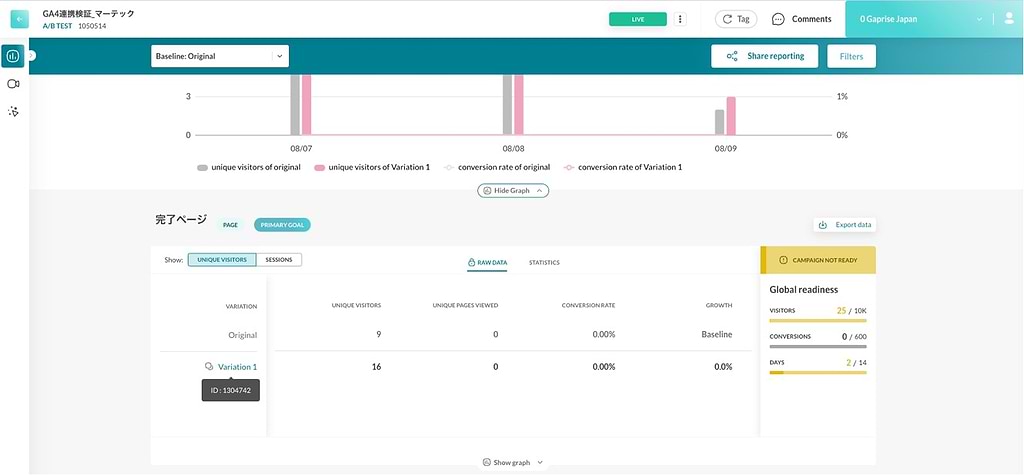Click the Variation 1 link
Viewport: 1024px width, 476px height.
(x=237, y=367)
